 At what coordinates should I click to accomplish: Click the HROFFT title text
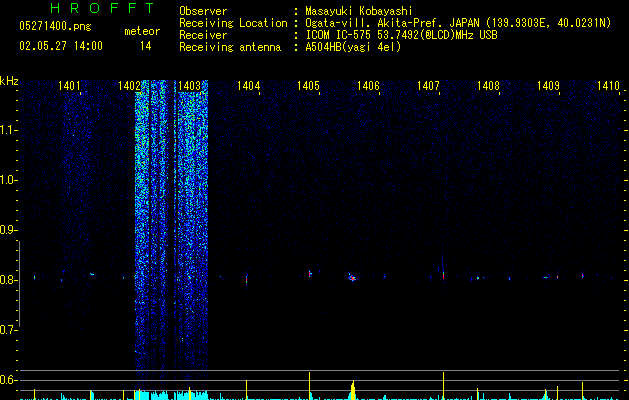pyautogui.click(x=102, y=8)
